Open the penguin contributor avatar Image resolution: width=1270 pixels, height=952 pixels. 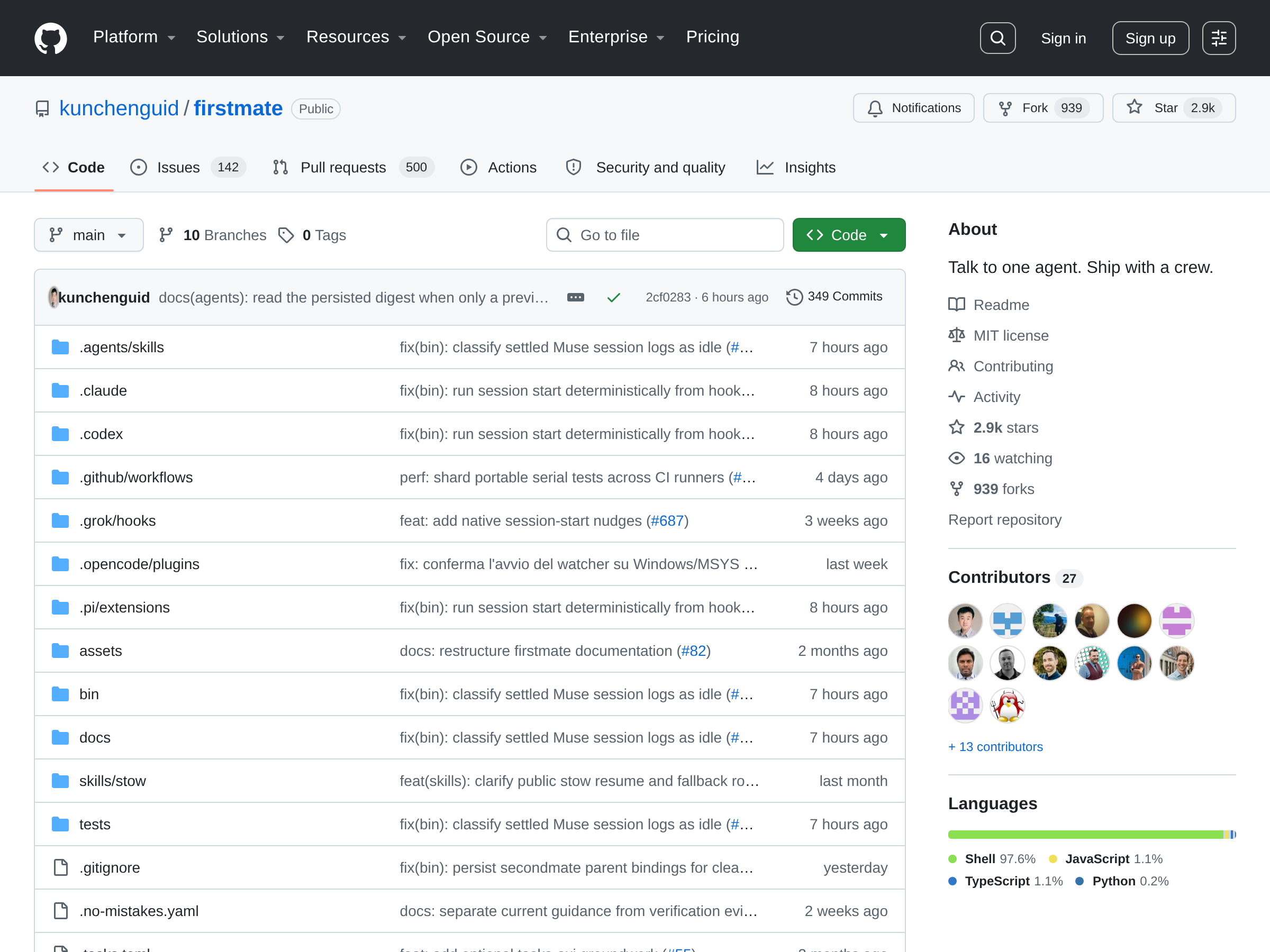tap(1007, 705)
